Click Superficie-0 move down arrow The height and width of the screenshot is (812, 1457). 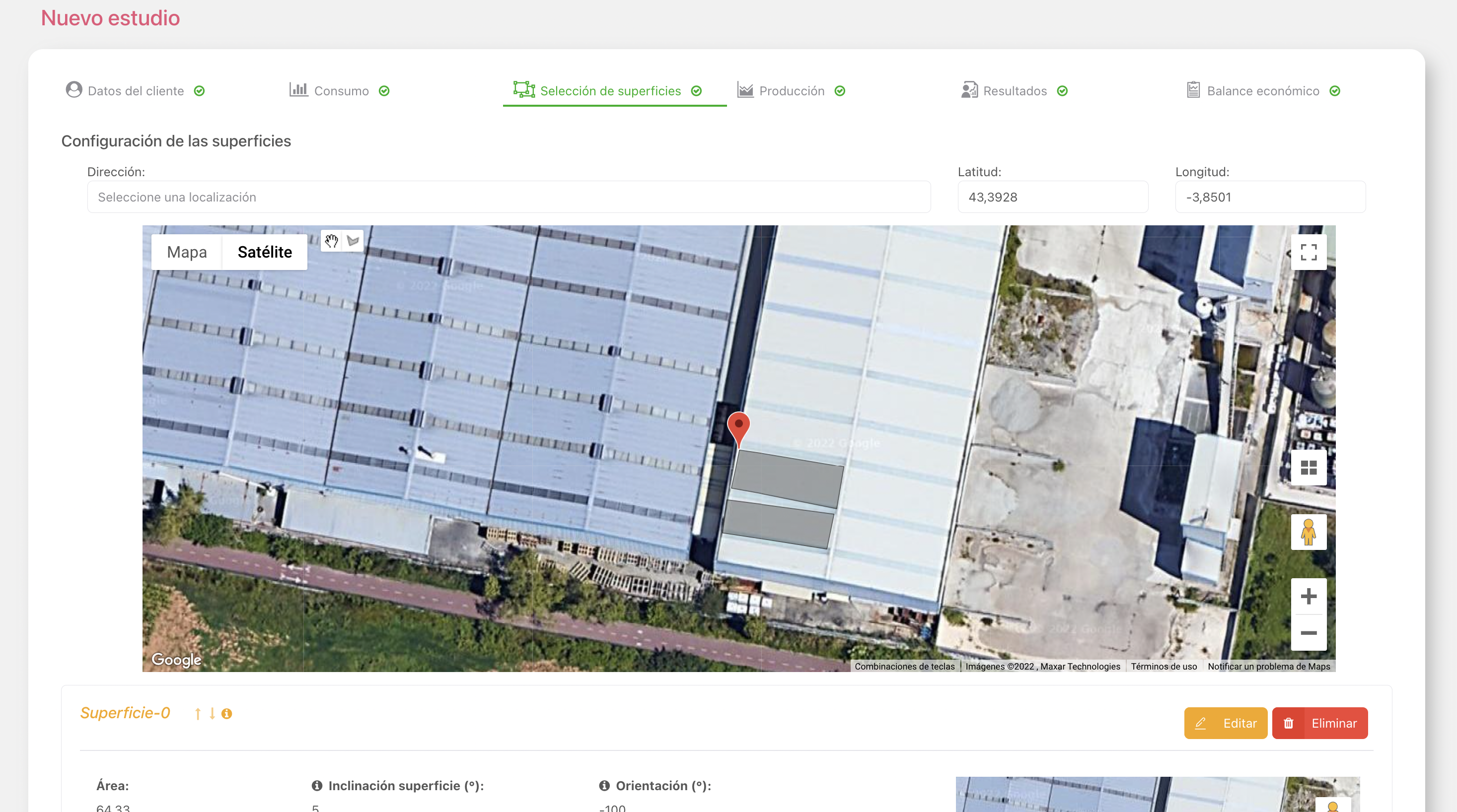pos(212,714)
